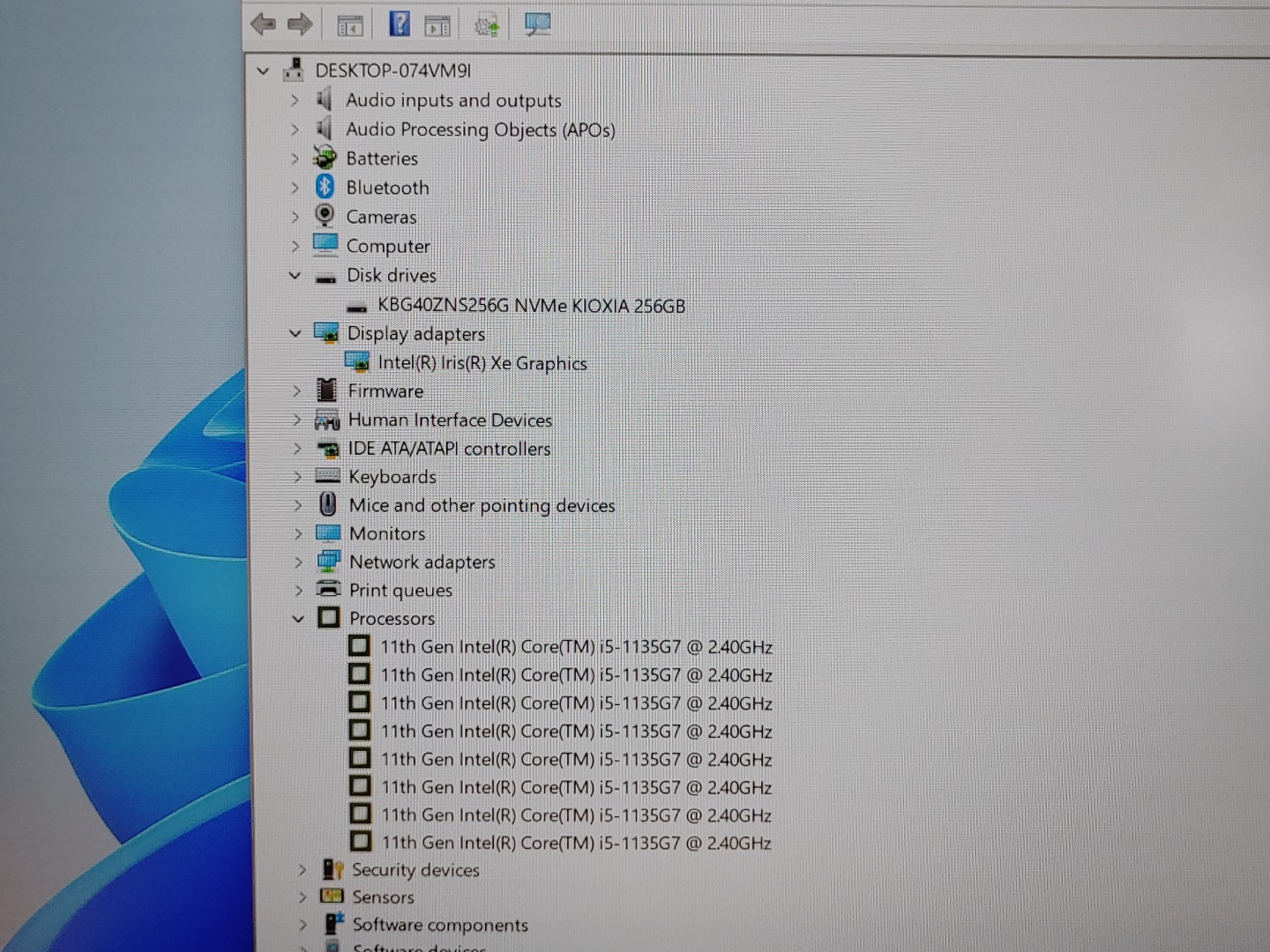Collapse the Disk drives category
The height and width of the screenshot is (952, 1270).
point(295,275)
